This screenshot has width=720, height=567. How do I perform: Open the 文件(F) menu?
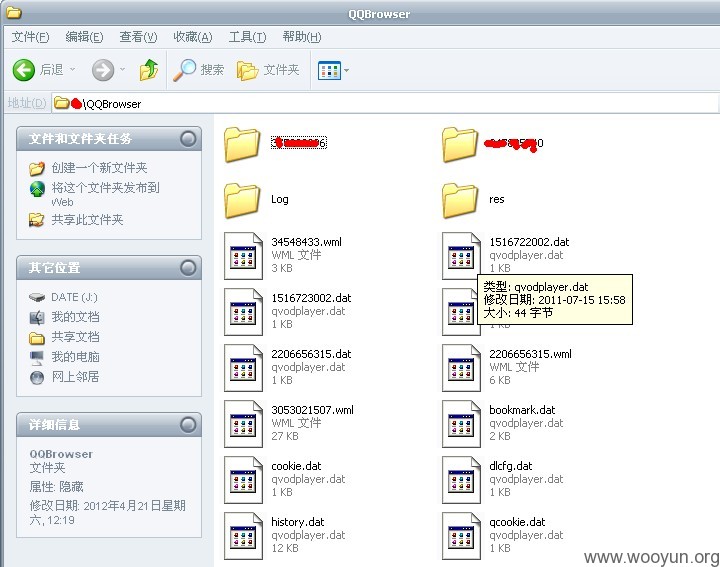[30, 37]
